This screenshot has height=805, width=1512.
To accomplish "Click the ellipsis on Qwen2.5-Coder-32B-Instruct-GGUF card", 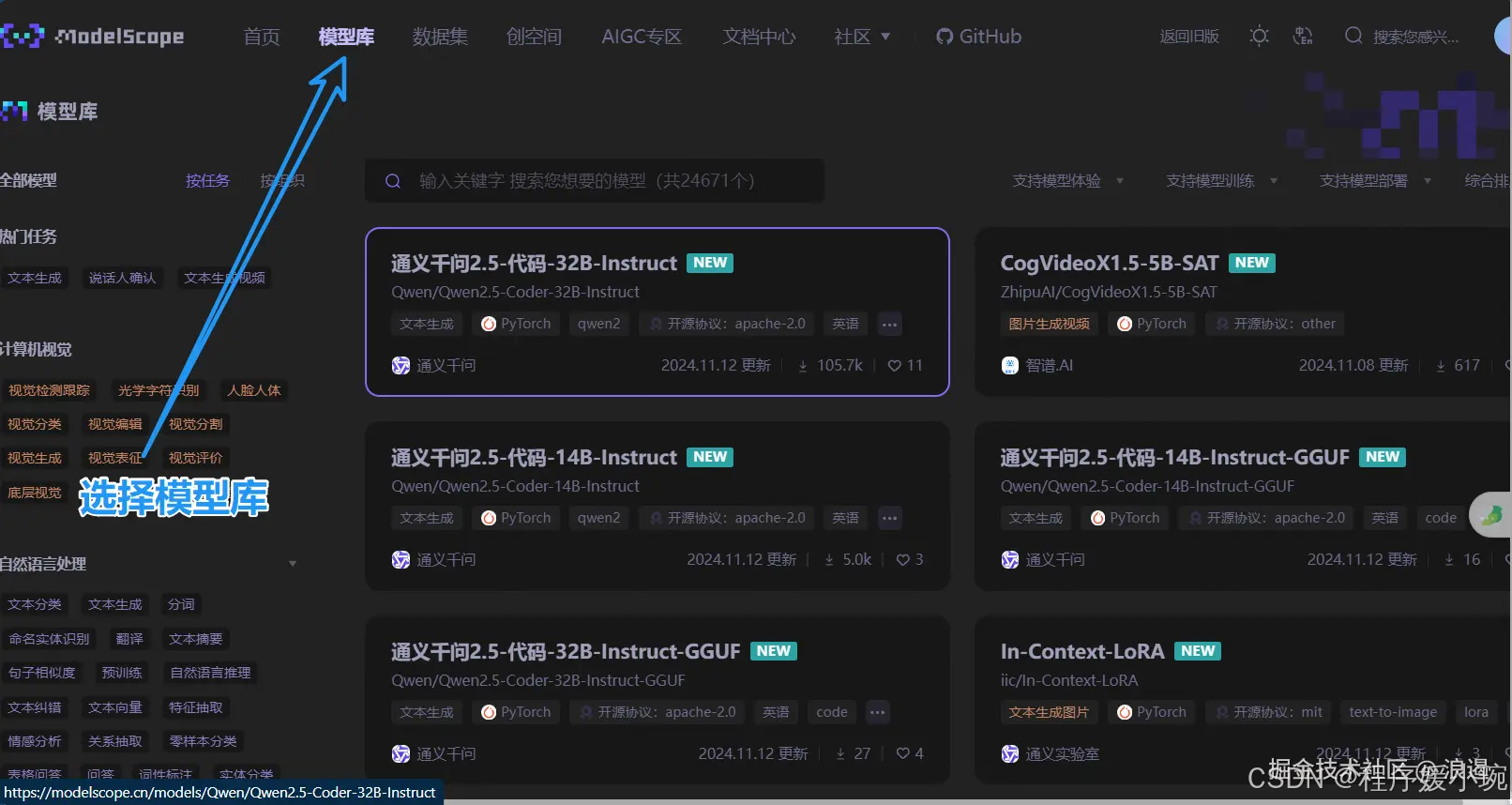I will [x=877, y=712].
